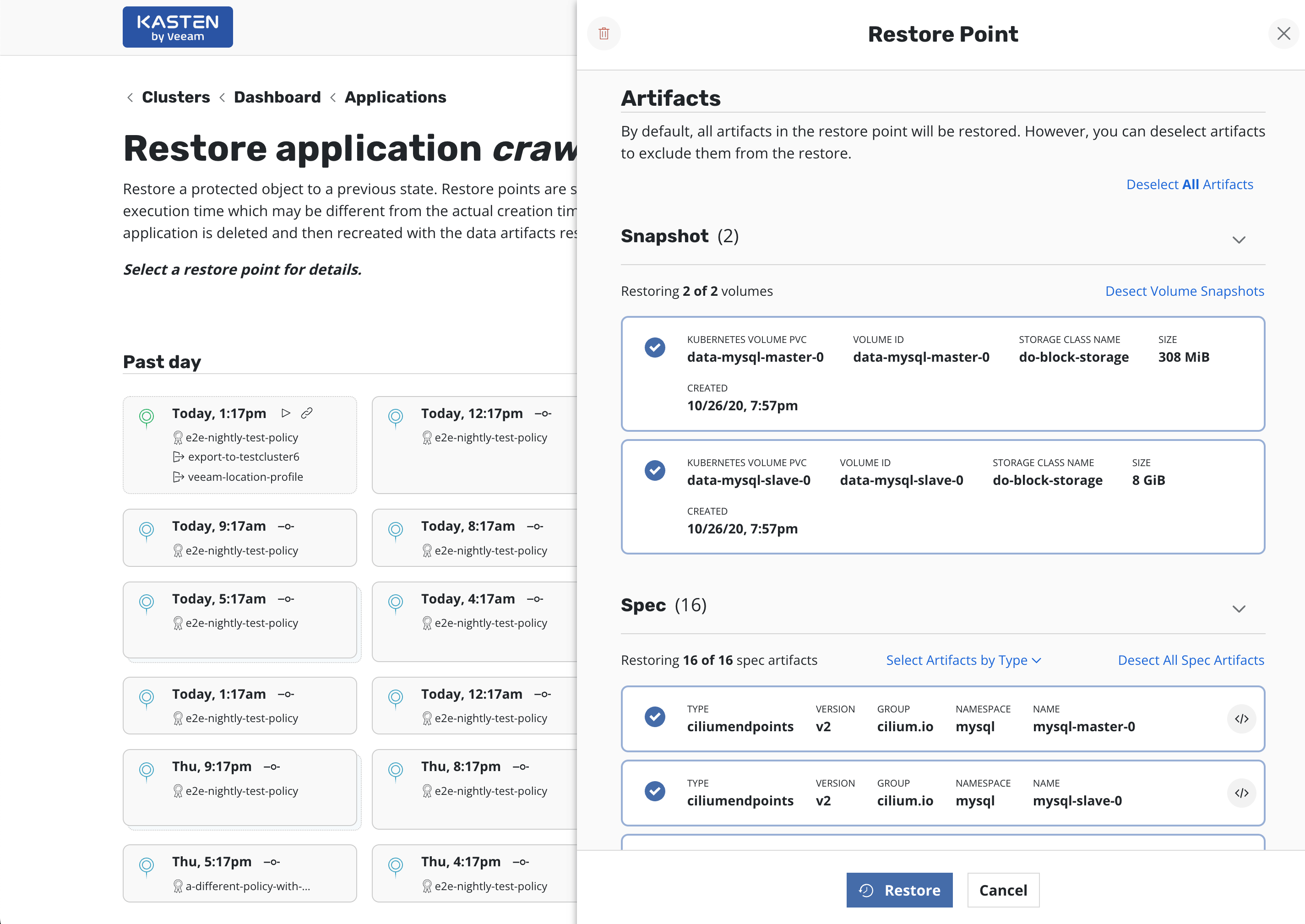This screenshot has height=924, width=1305.
Task: Click the link icon beside Today, 1:17pm
Action: 307,413
